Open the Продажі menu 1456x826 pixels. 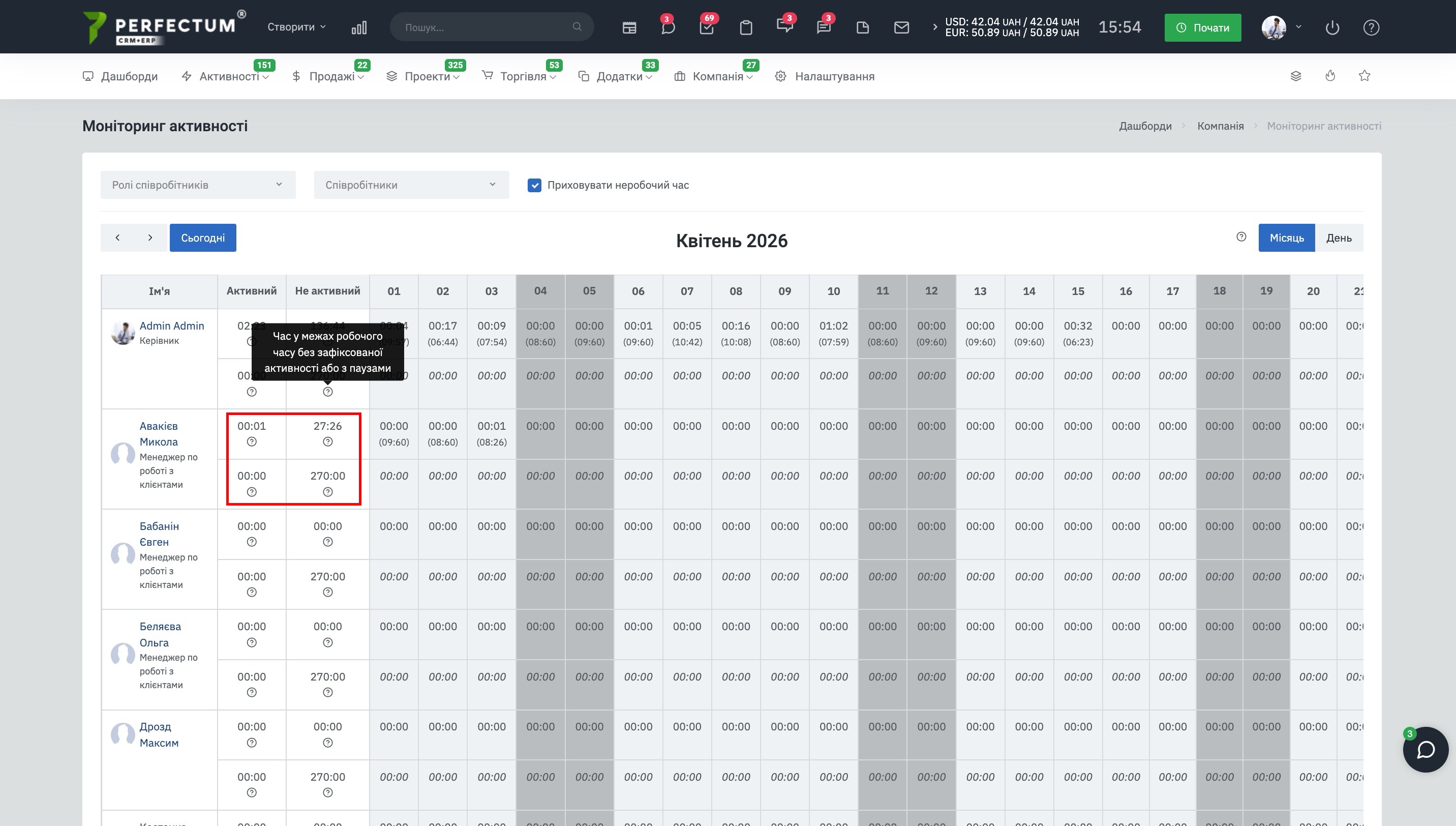pos(331,76)
